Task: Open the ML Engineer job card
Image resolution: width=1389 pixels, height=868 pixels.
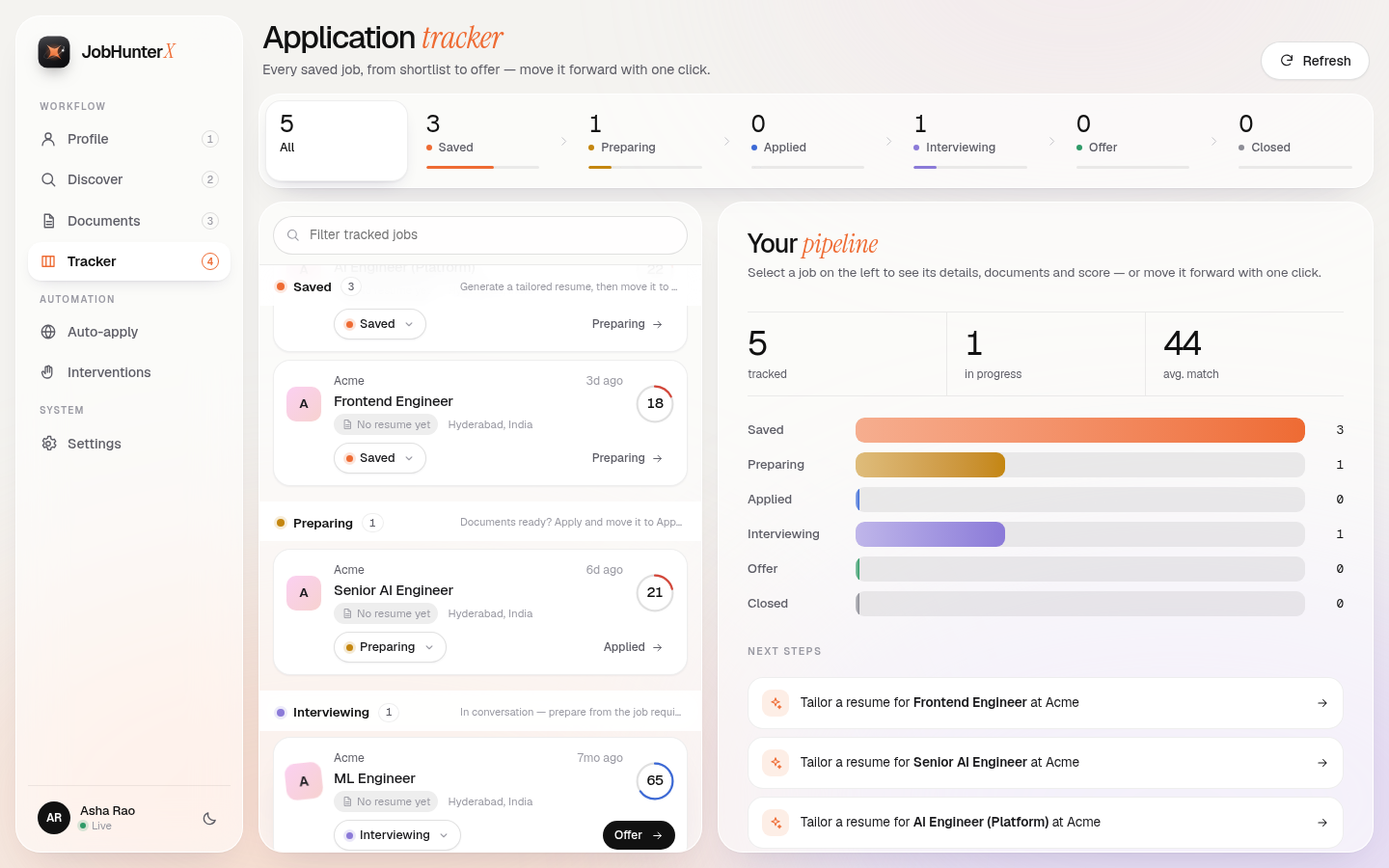Action: [x=480, y=795]
